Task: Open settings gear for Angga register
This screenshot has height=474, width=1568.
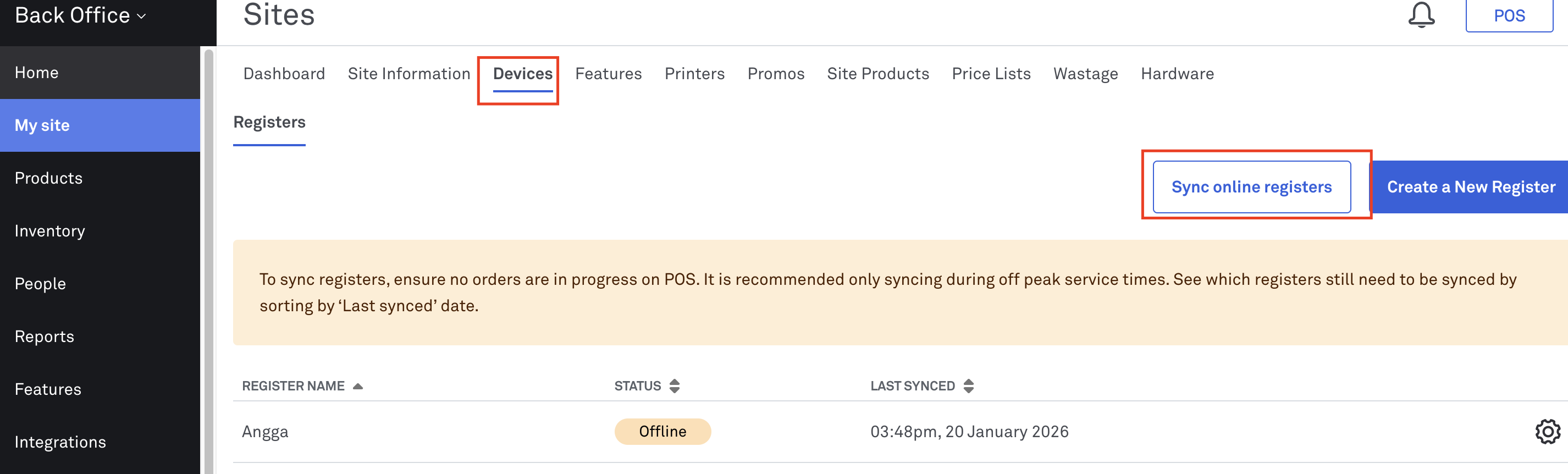Action: 1547,432
